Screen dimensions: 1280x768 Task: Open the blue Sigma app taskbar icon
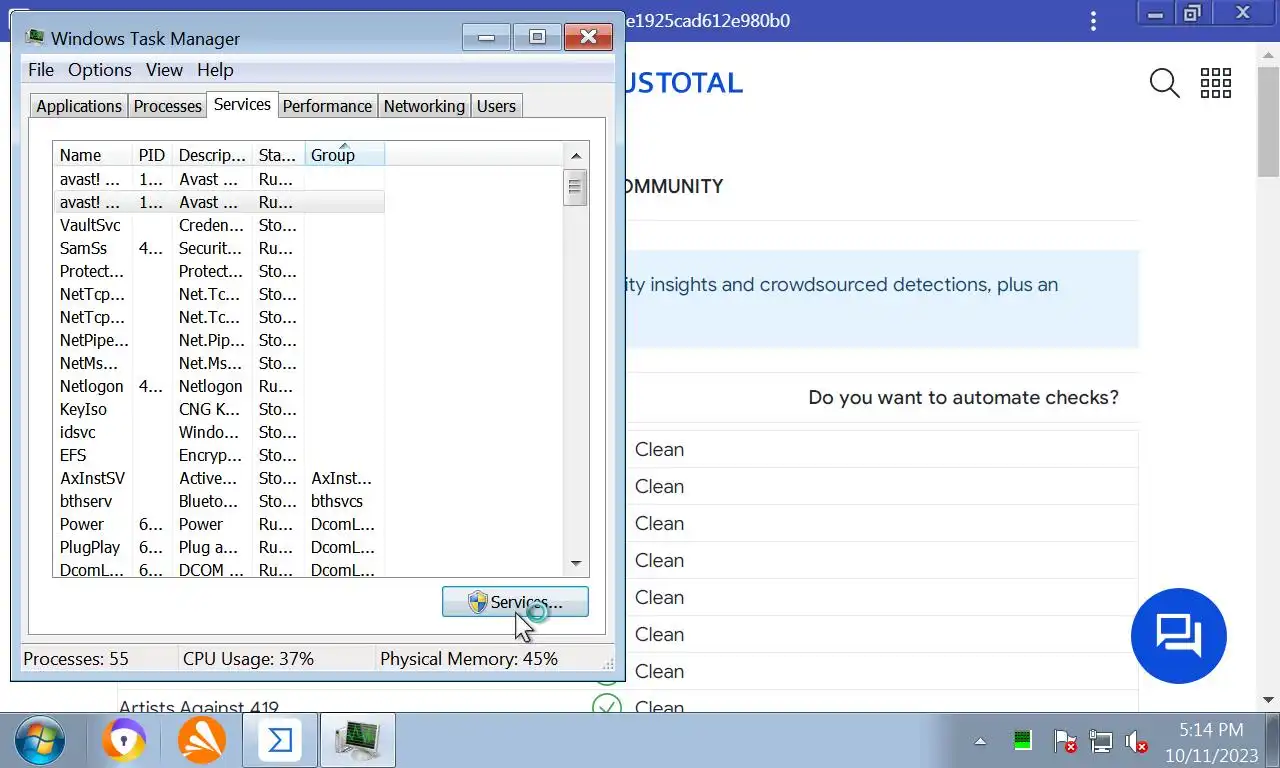[279, 741]
